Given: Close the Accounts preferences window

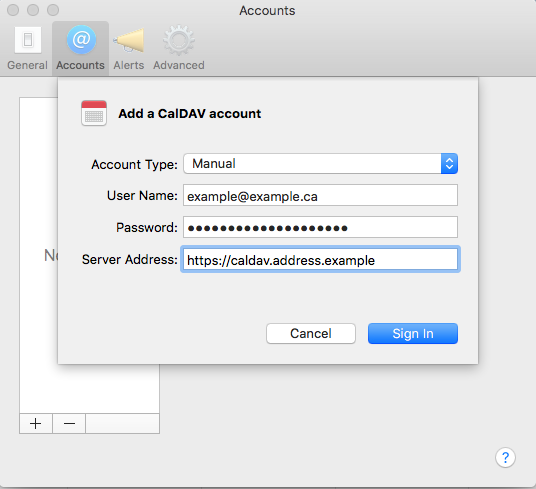Looking at the screenshot, I should 13,10.
